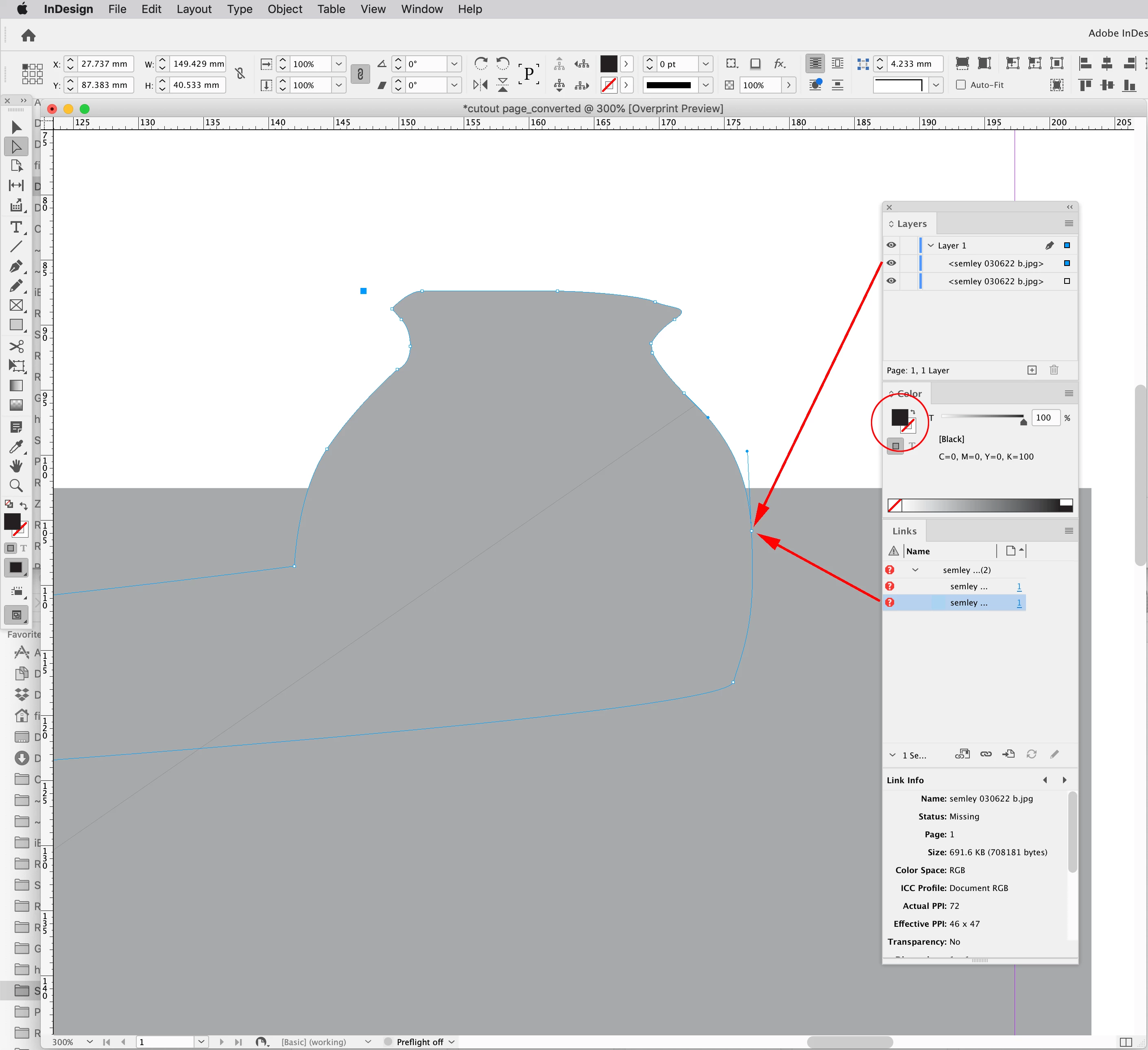Click the Relink icon in Links panel
The height and width of the screenshot is (1050, 1148).
(986, 754)
